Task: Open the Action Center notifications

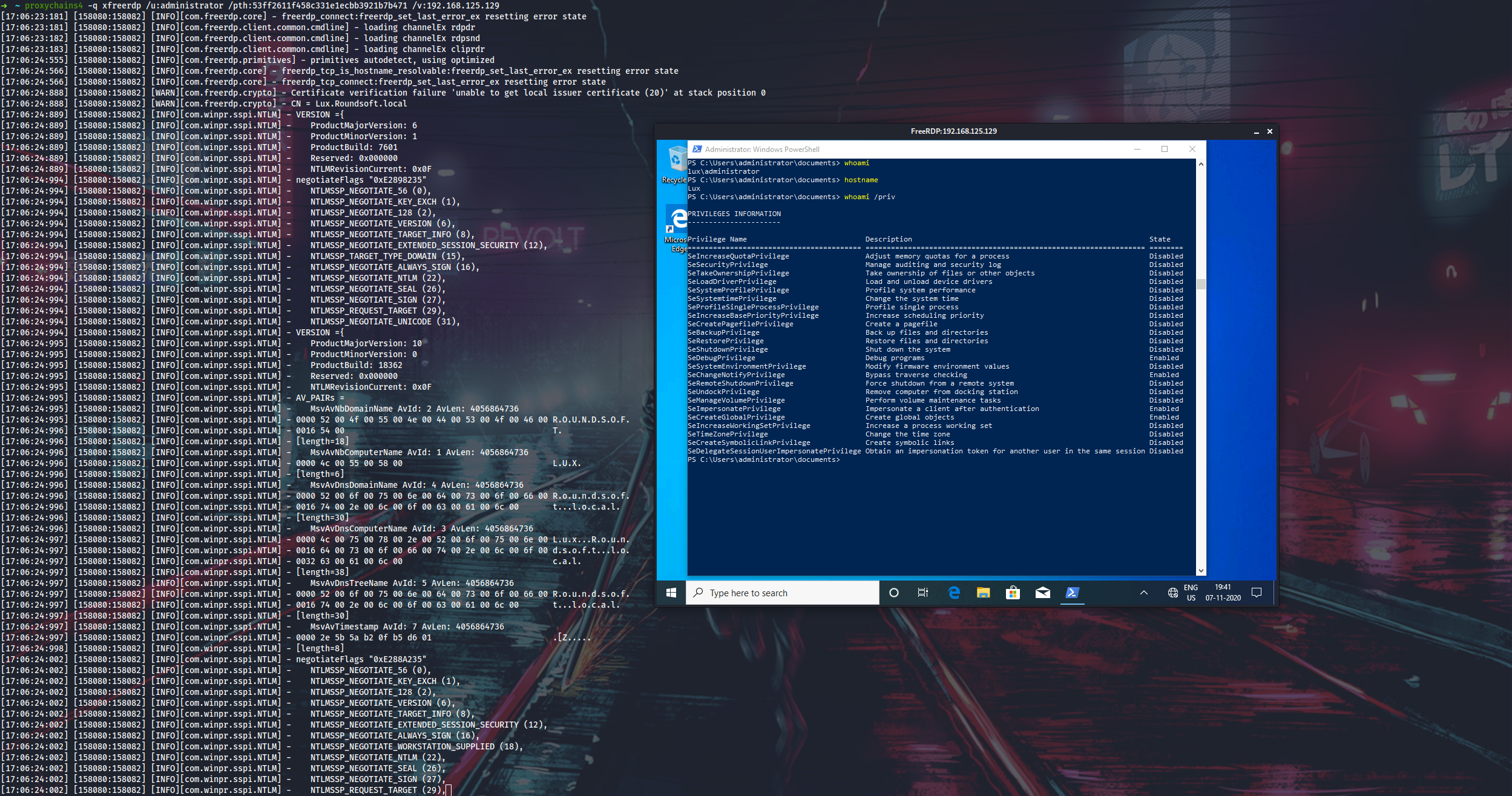Action: (x=1257, y=593)
